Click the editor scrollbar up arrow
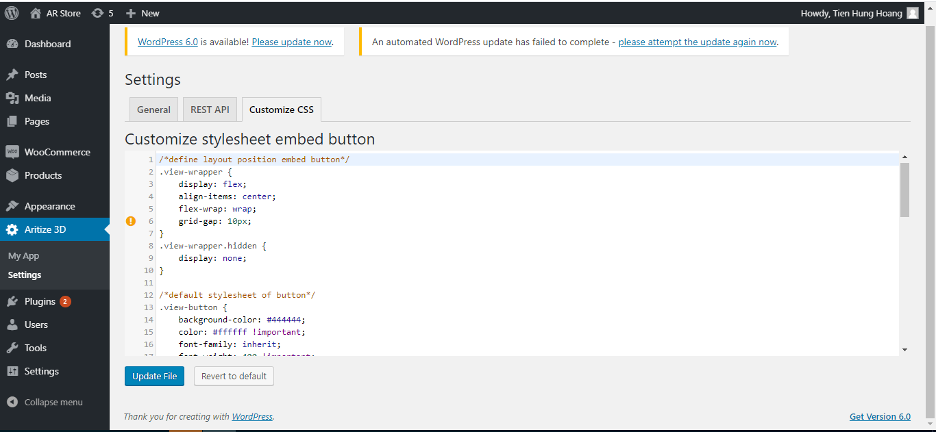936x432 pixels. [x=904, y=157]
